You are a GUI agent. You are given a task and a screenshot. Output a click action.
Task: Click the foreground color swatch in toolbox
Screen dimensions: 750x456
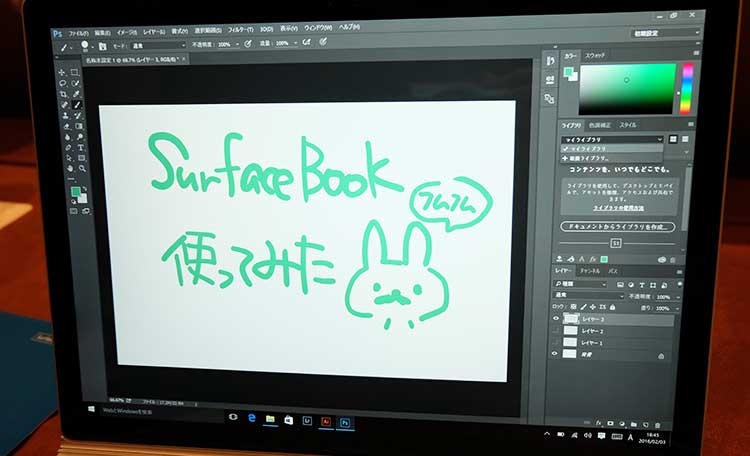(76, 192)
